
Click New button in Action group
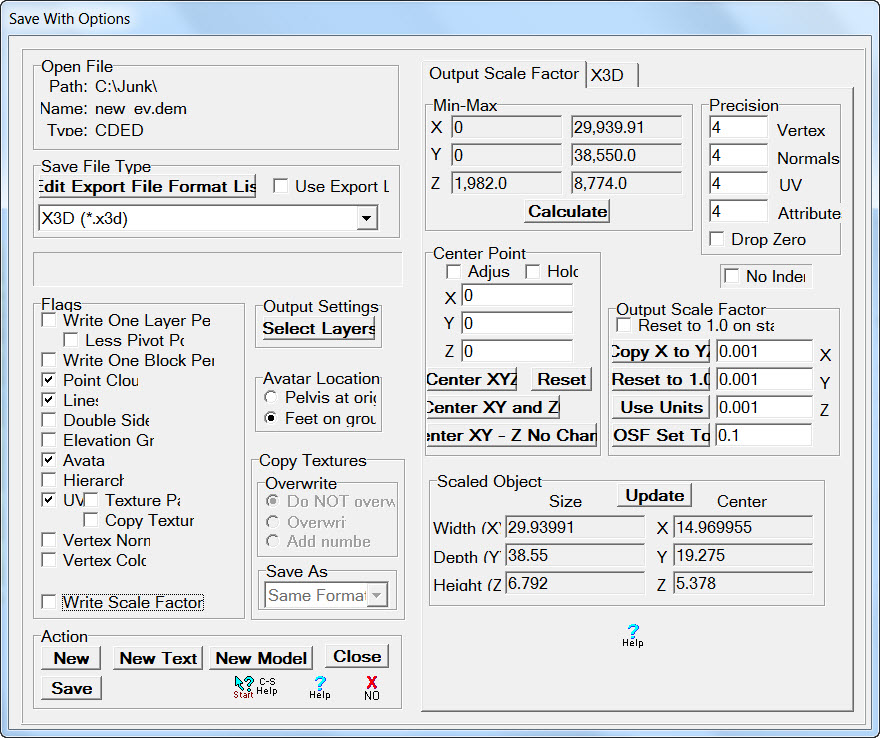71,658
